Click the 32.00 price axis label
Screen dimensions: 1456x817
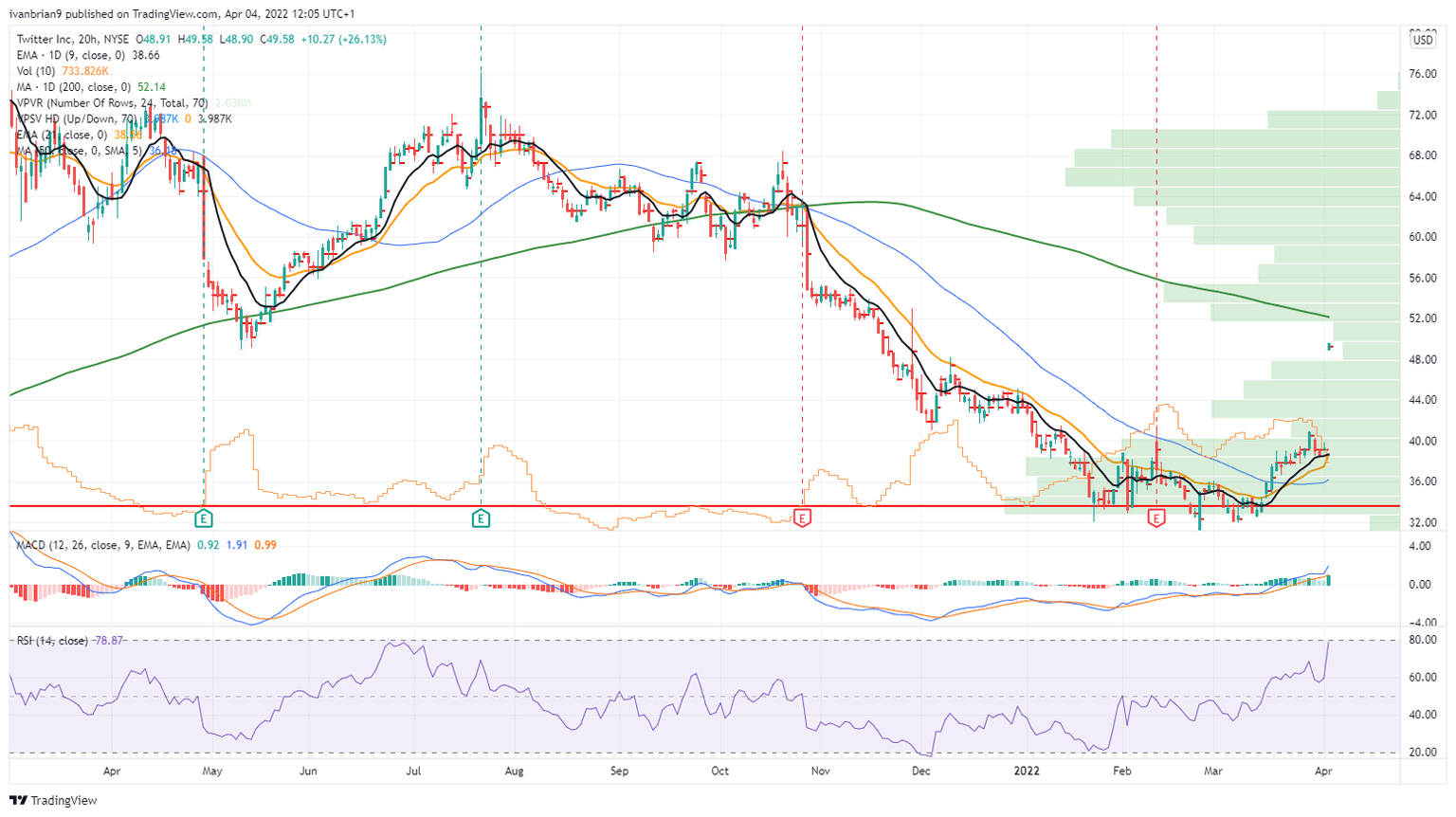(x=1423, y=522)
